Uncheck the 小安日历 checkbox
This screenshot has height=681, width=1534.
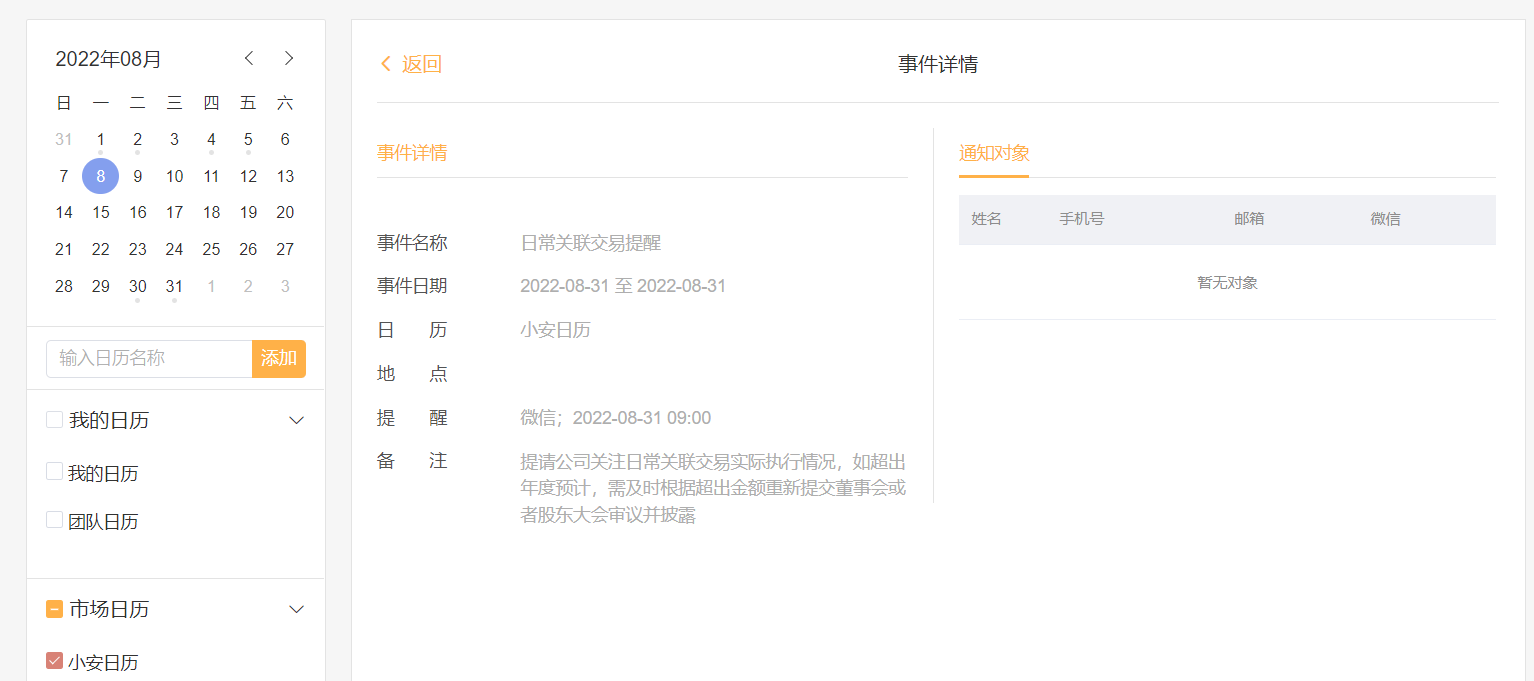coord(54,660)
